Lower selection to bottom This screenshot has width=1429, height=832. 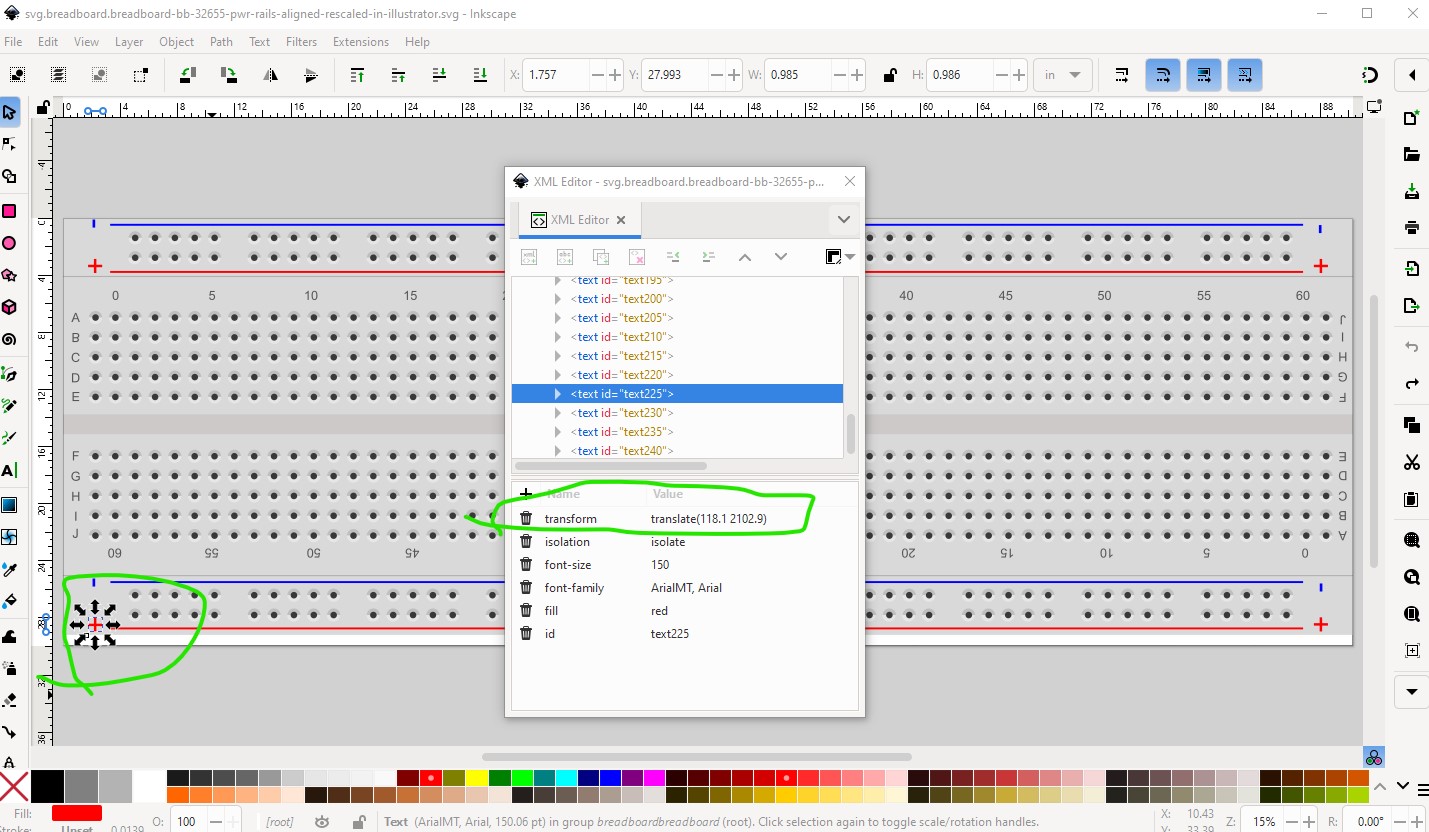coord(480,75)
